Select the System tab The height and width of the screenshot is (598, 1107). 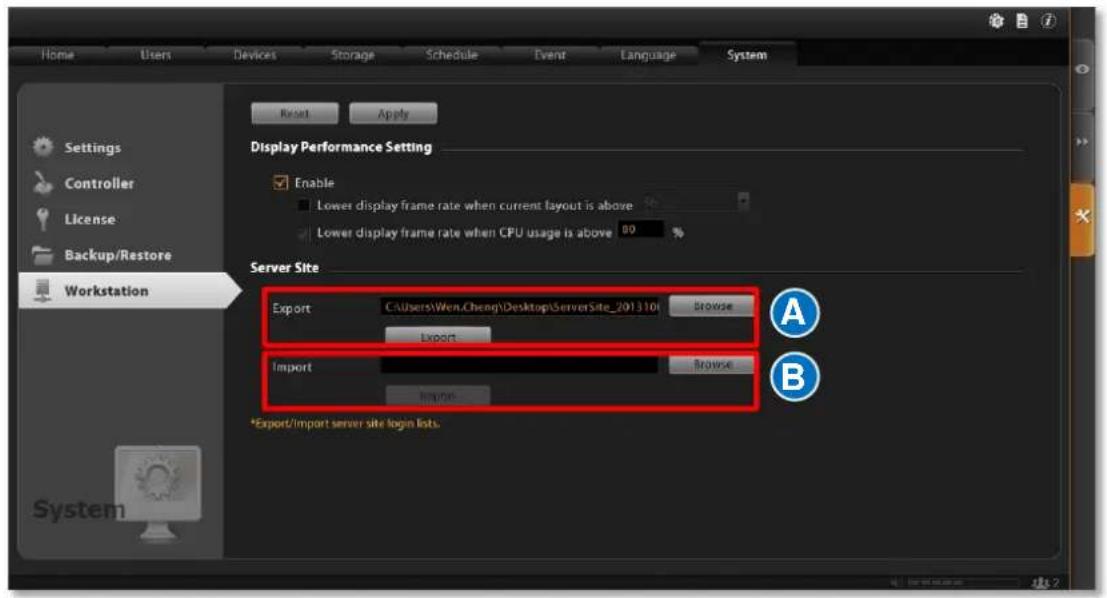pyautogui.click(x=747, y=55)
